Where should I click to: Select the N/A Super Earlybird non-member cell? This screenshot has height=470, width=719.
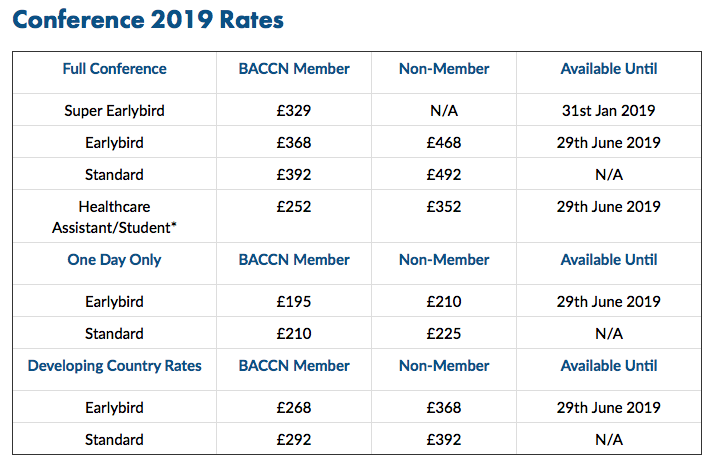tap(444, 110)
